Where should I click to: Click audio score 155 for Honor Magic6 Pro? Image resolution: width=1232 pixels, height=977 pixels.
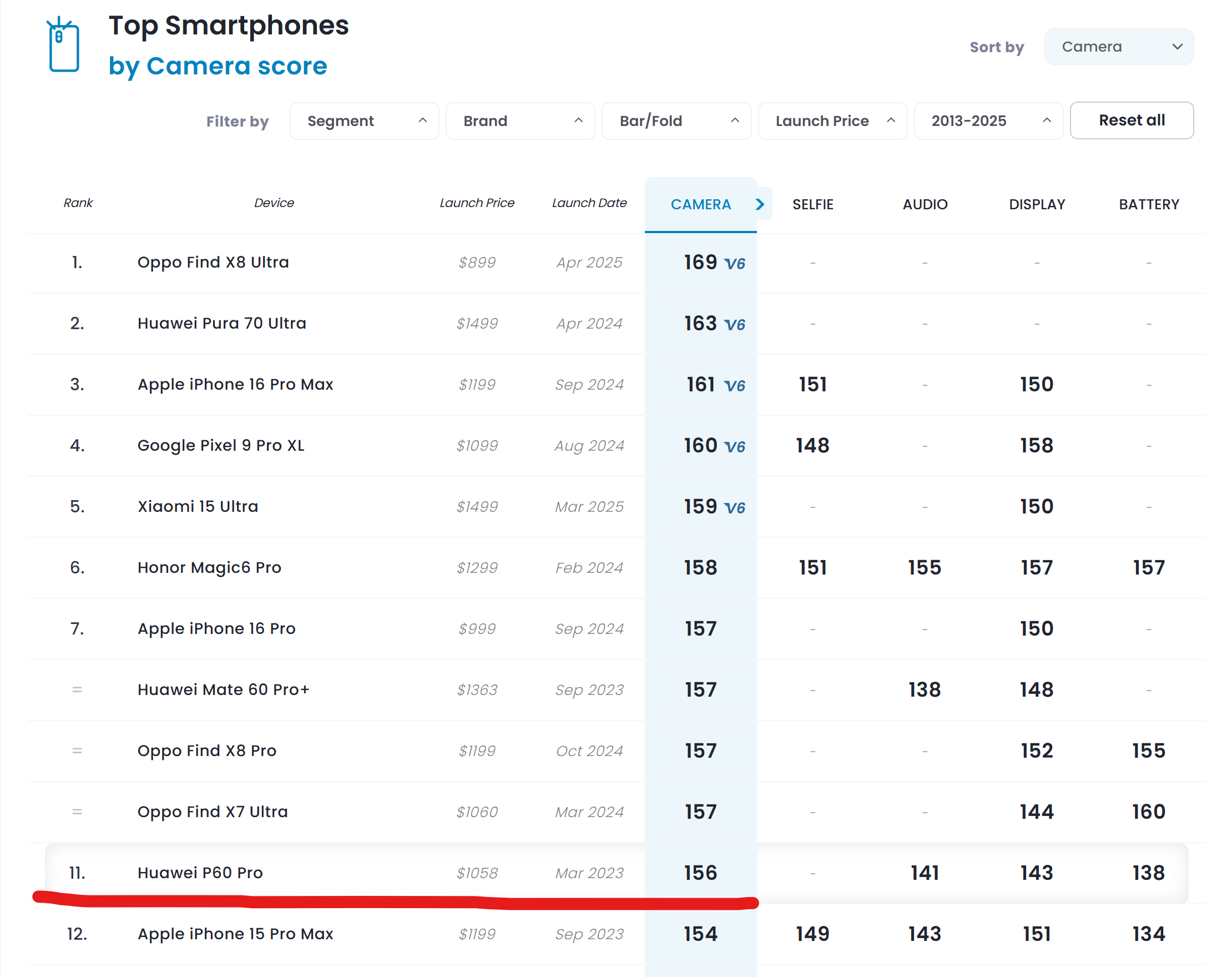click(925, 568)
